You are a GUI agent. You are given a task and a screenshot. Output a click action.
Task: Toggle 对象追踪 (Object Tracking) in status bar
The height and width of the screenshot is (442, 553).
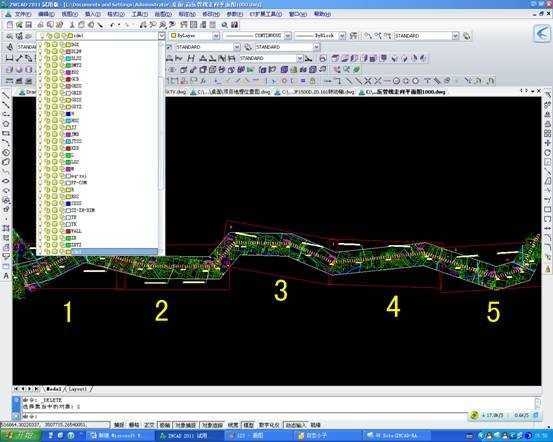pos(212,425)
